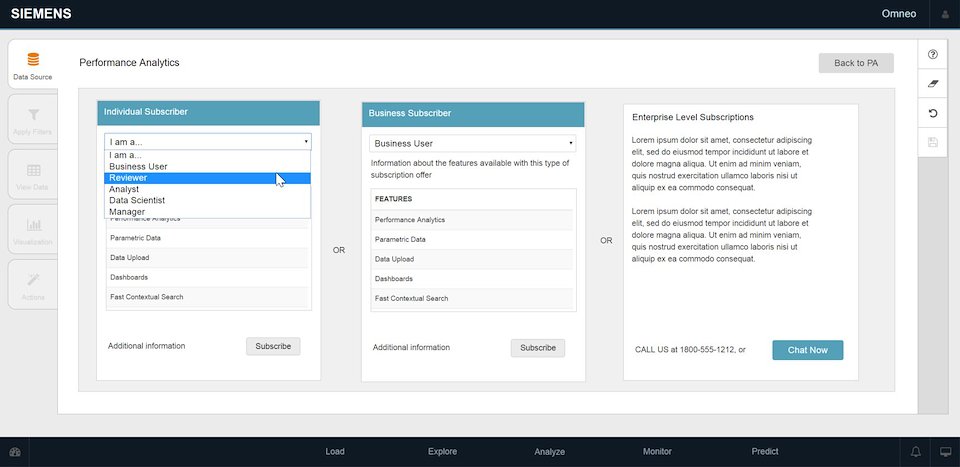This screenshot has height=467, width=960.
Task: Select Parametric Data in Business features list
Action: (x=472, y=239)
